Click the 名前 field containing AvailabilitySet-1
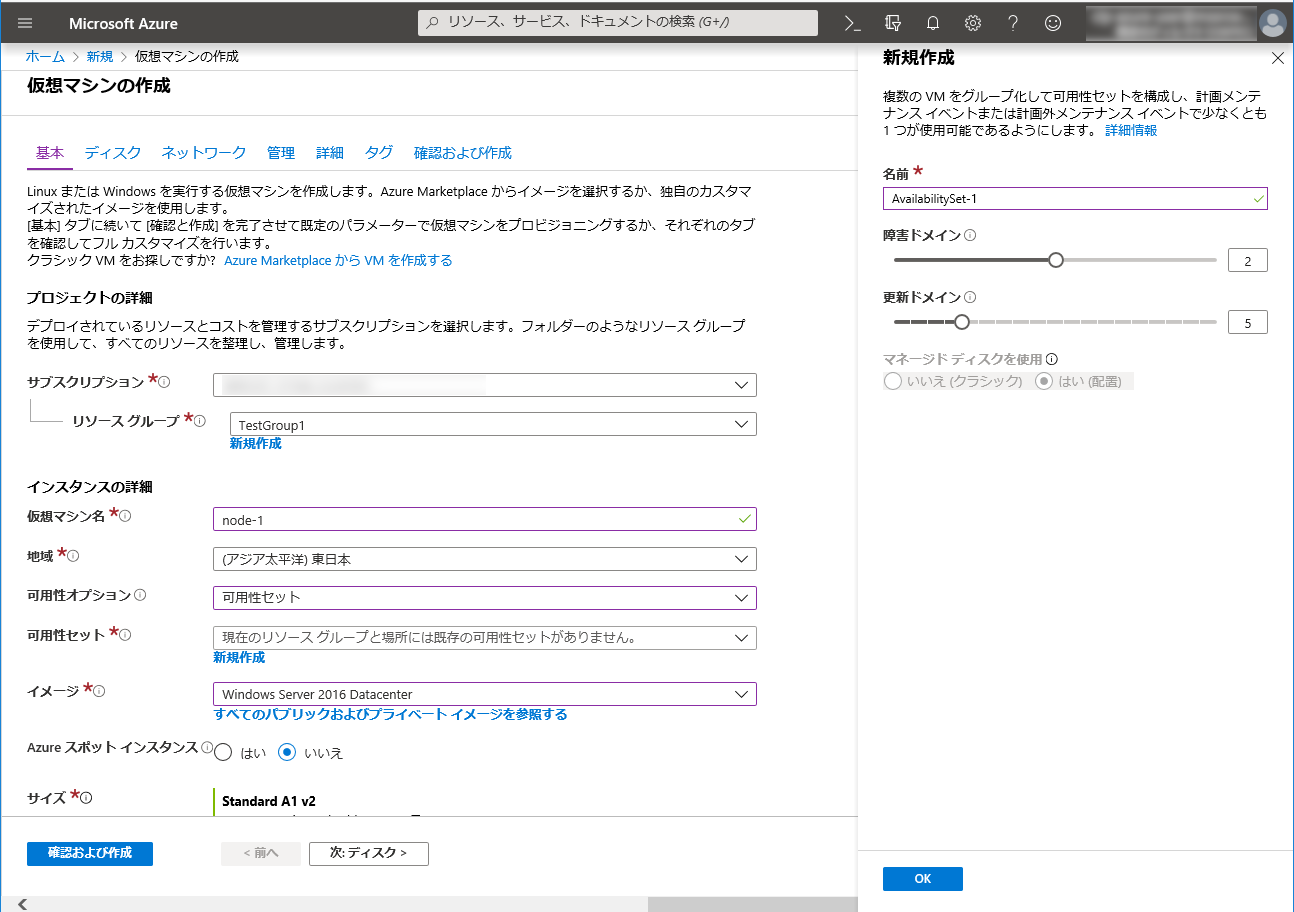1294x912 pixels. tap(1075, 198)
